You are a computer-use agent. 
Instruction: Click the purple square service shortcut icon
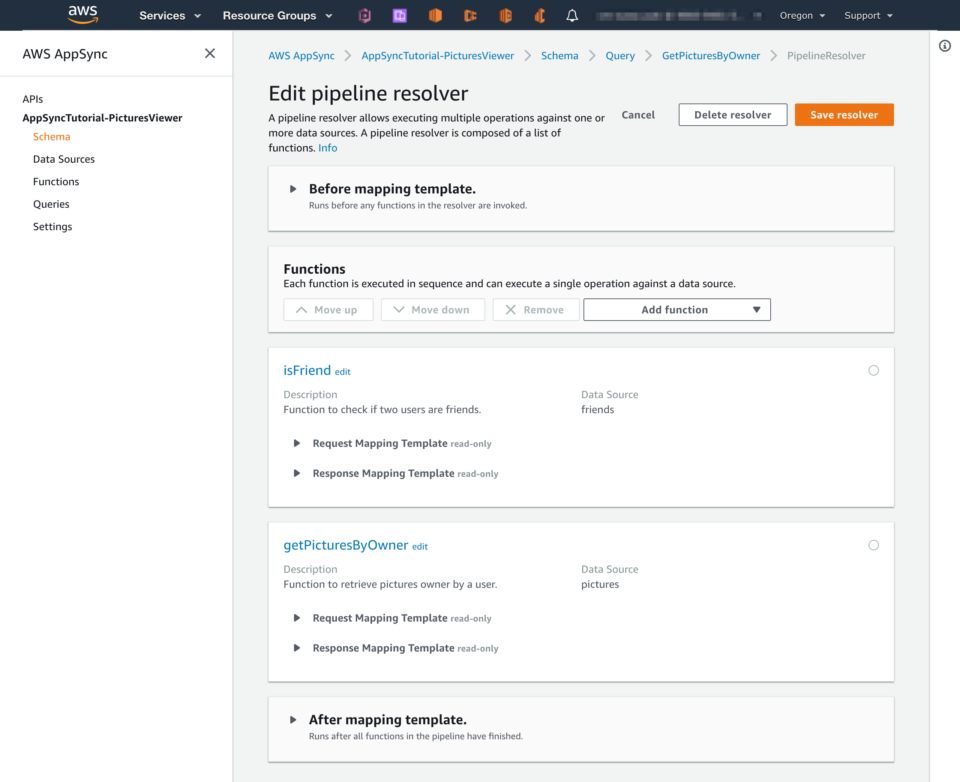pos(400,16)
